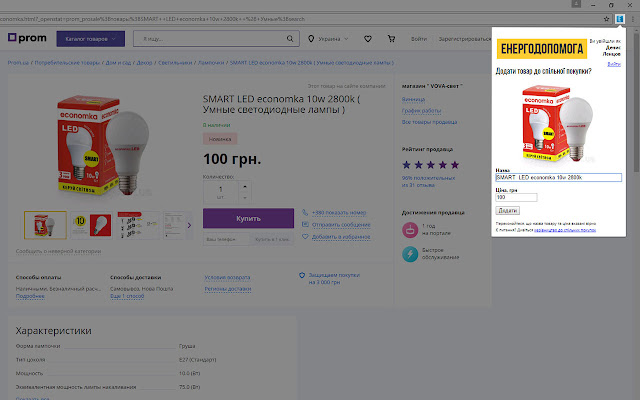
Task: Click the Ціна, грн field in popup
Action: point(516,198)
